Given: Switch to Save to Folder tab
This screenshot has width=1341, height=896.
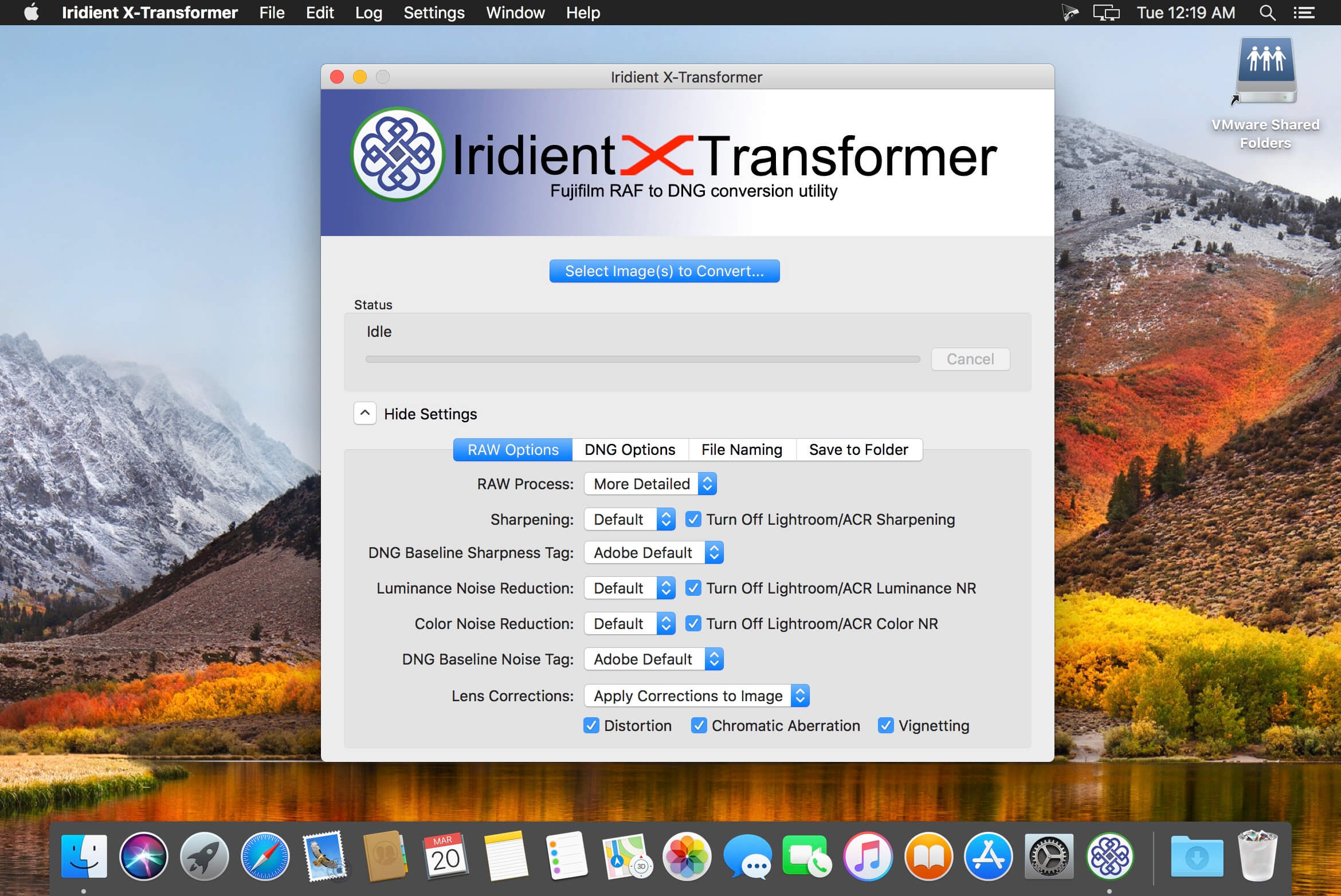Looking at the screenshot, I should pos(858,450).
